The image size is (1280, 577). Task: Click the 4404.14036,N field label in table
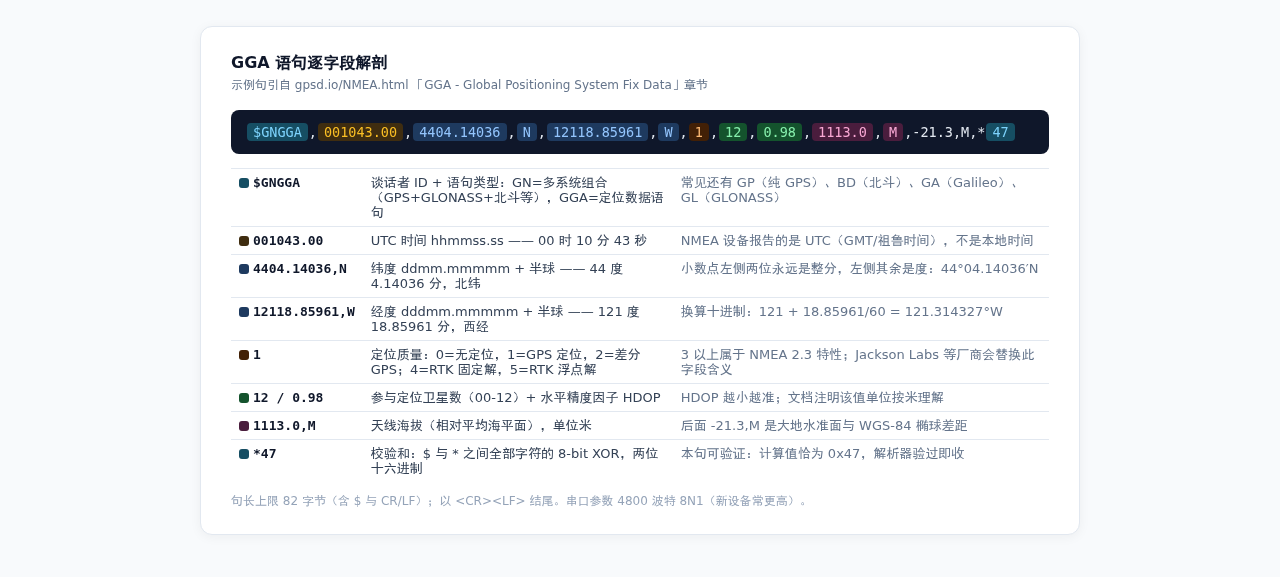[300, 269]
